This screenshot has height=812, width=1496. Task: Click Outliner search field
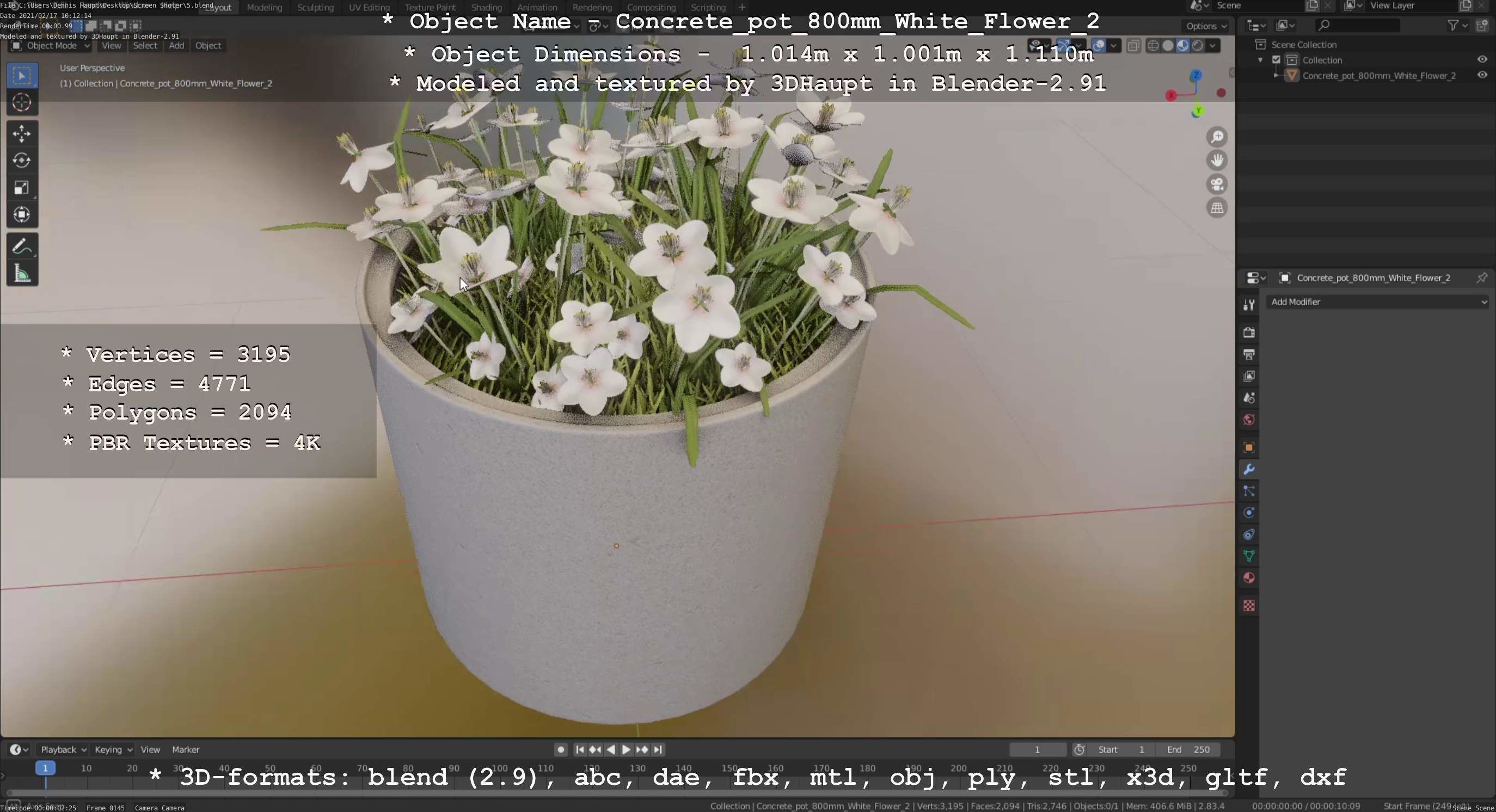(1357, 25)
